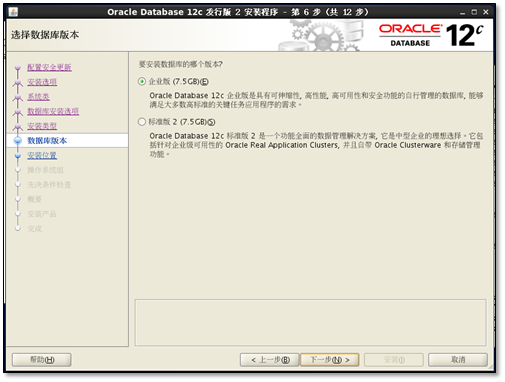Click the 上一步(B) back button
The height and width of the screenshot is (382, 505).
click(269, 360)
